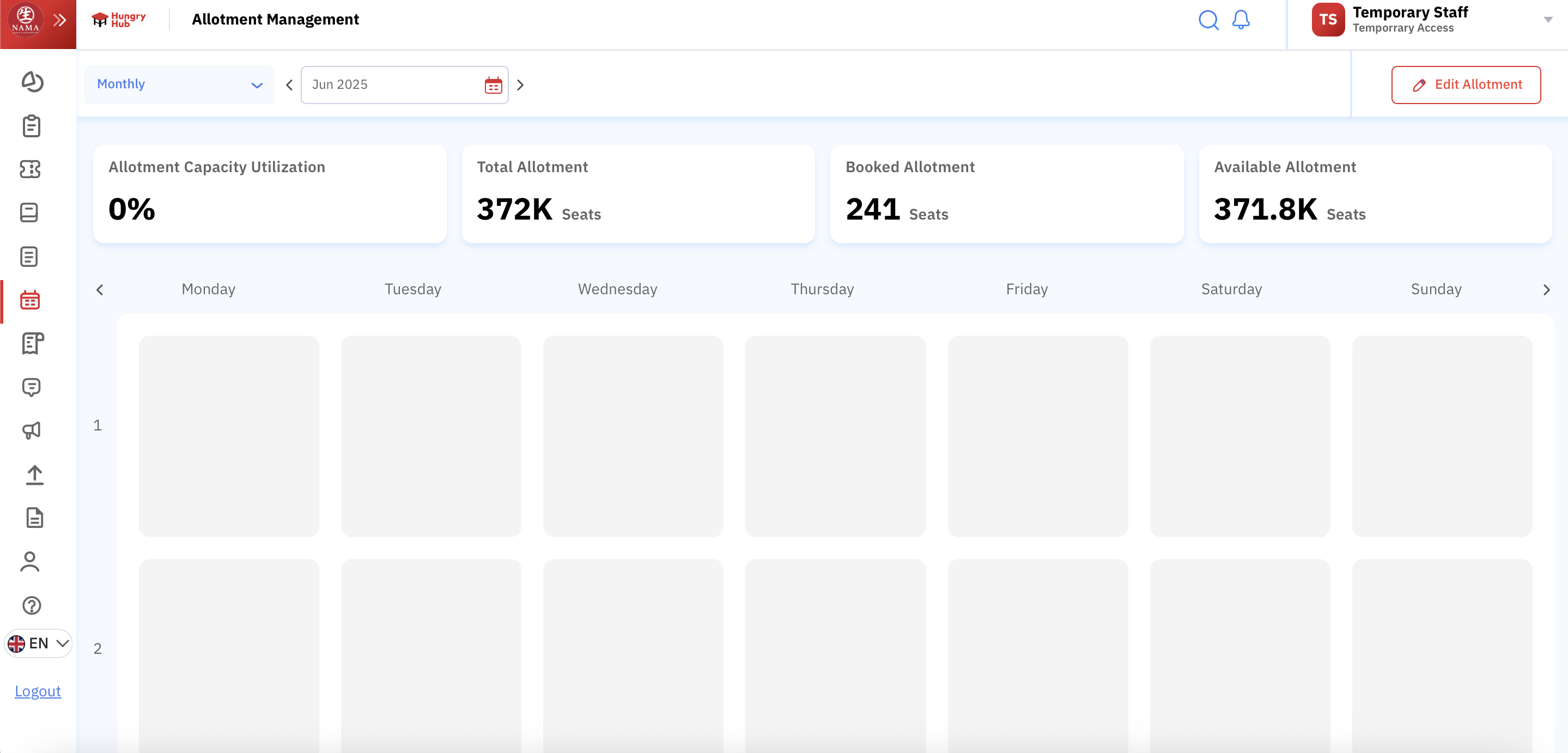Click the right arrow next to Sunday
Viewport: 1568px width, 753px height.
click(x=1546, y=290)
